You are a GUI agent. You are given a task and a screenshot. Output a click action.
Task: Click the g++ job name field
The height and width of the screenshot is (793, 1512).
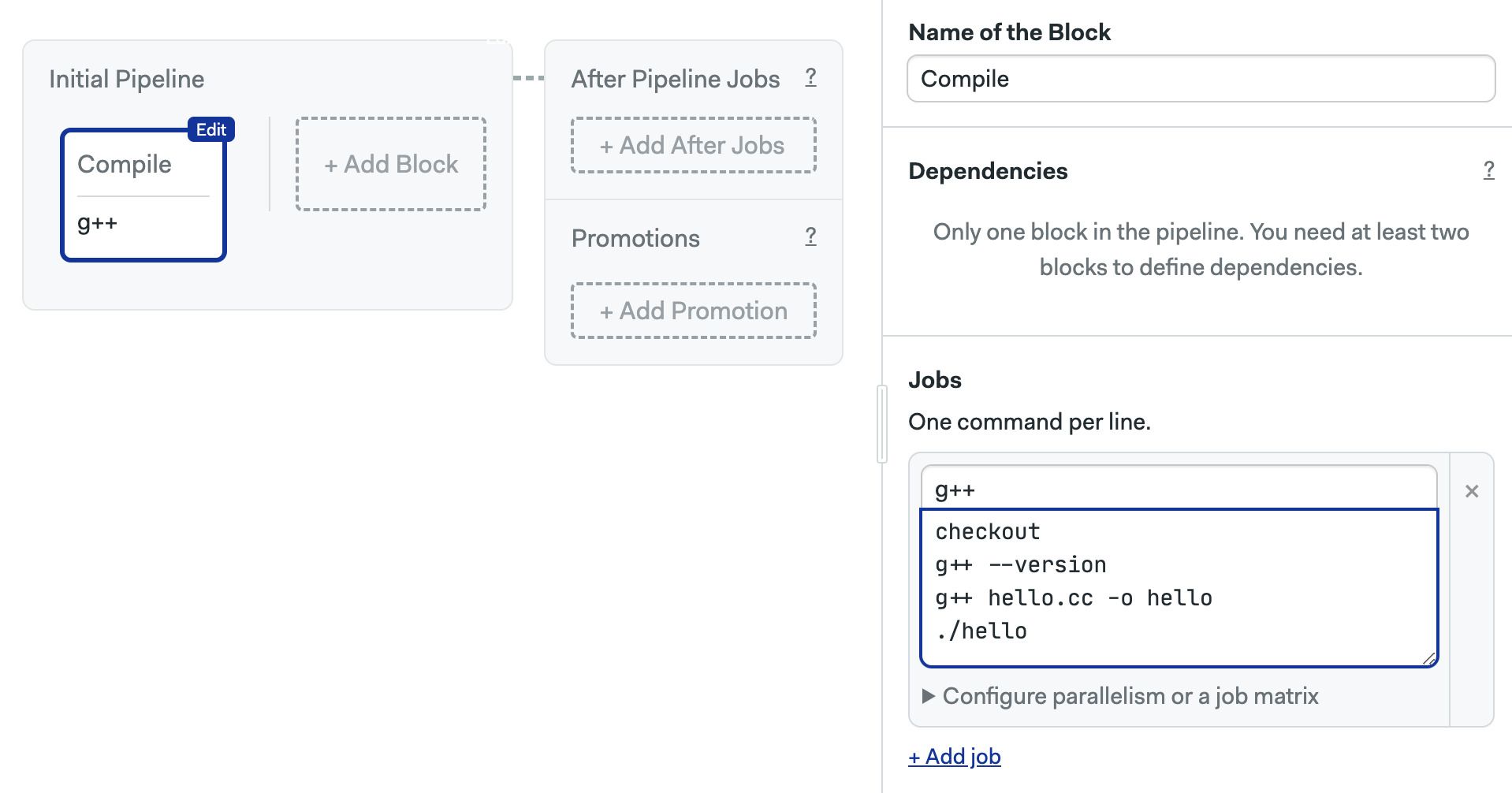tap(1179, 489)
